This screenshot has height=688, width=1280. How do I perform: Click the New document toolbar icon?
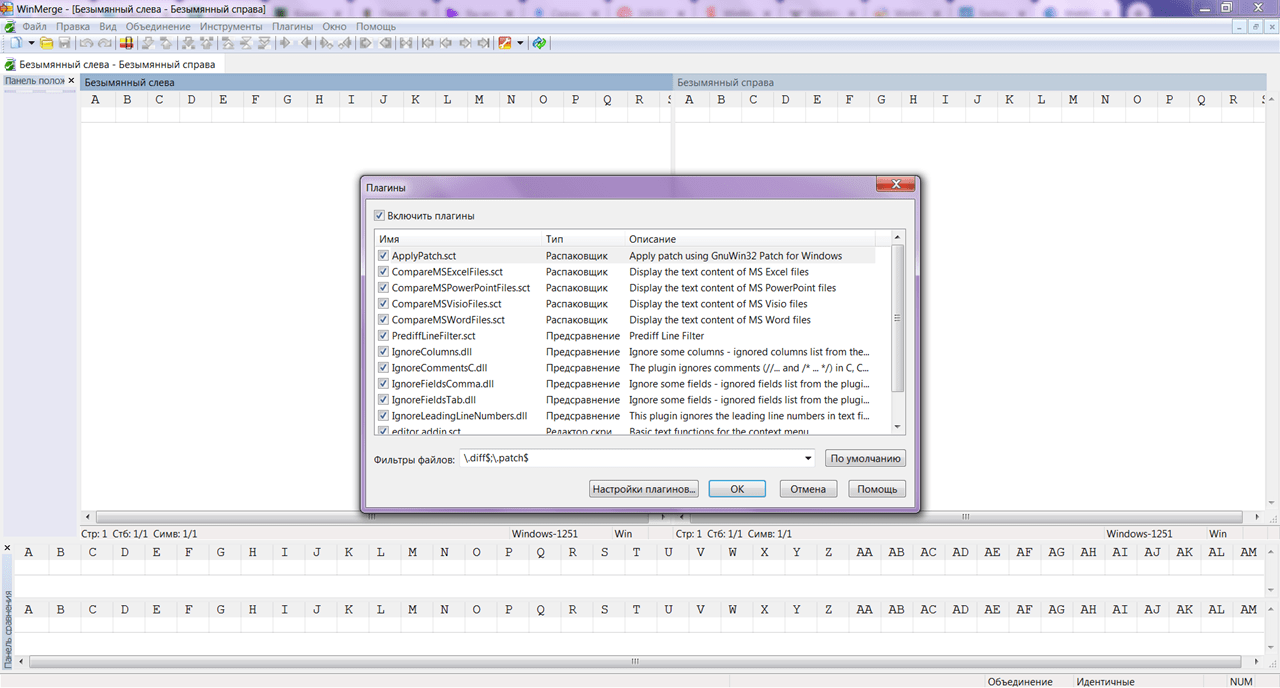[x=16, y=43]
